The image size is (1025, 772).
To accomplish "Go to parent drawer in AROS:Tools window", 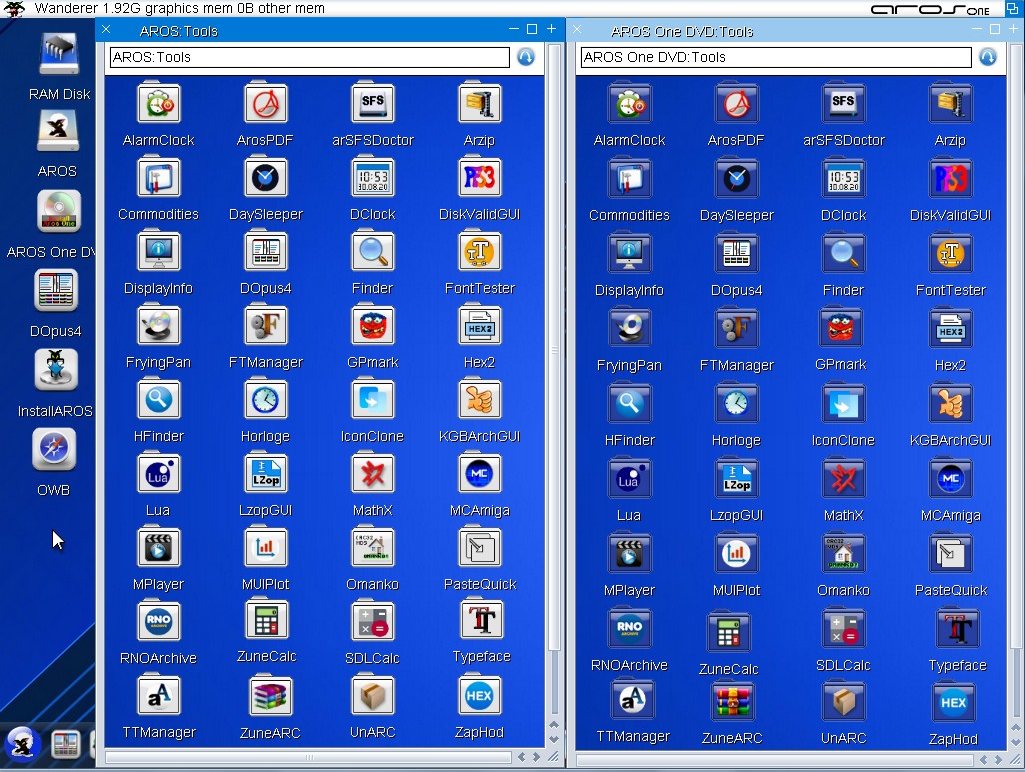I will click(x=526, y=58).
